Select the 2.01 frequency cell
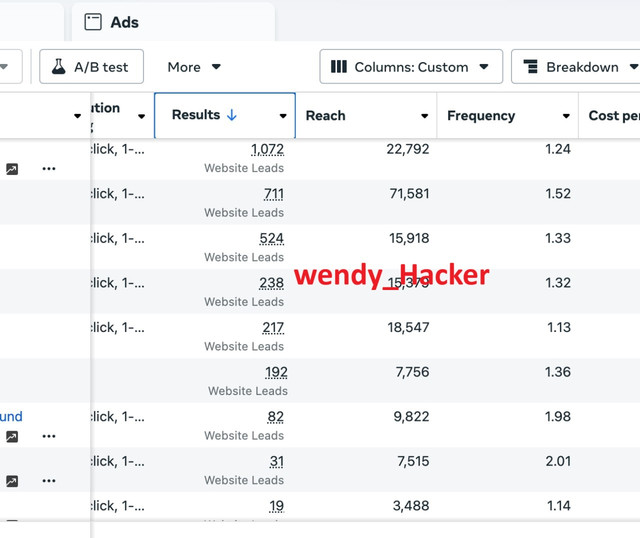The width and height of the screenshot is (640, 538). coord(558,461)
